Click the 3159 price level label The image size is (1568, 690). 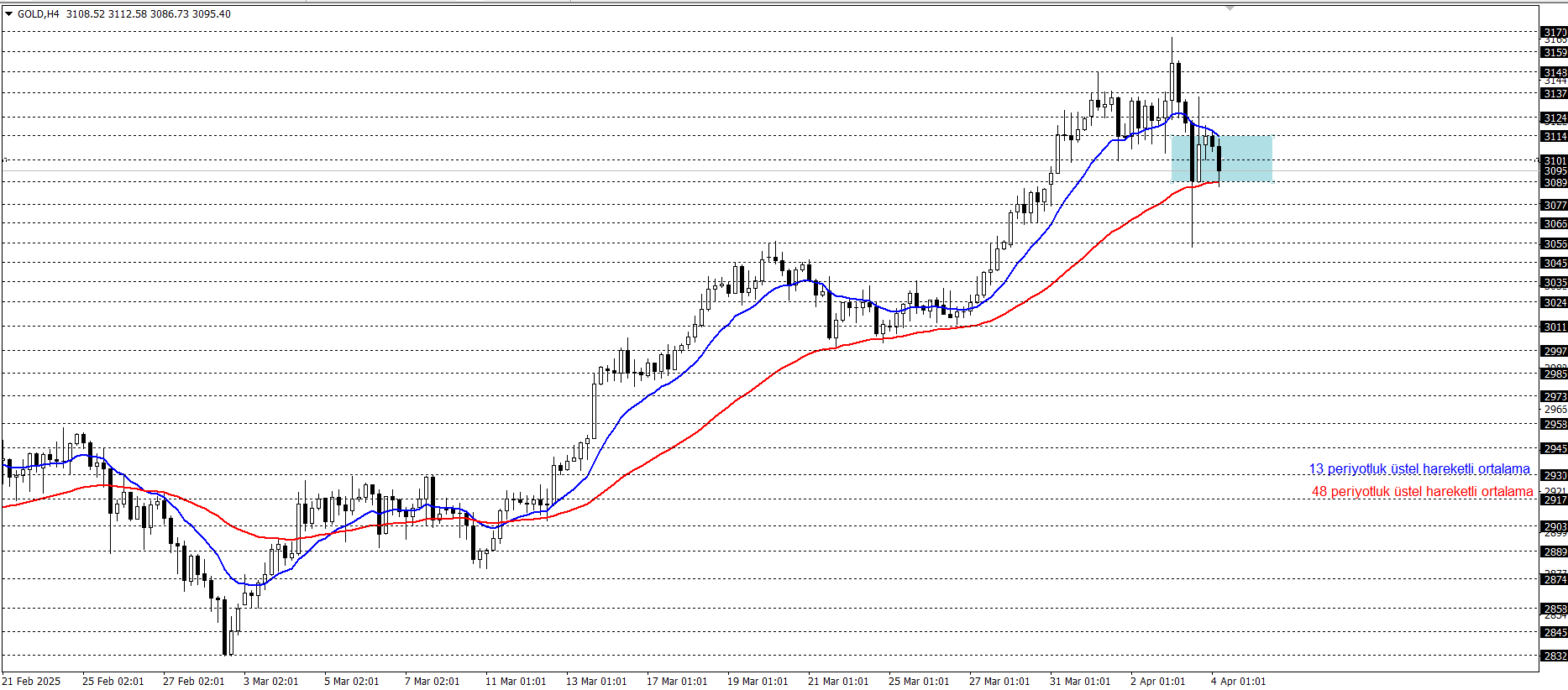point(1555,53)
